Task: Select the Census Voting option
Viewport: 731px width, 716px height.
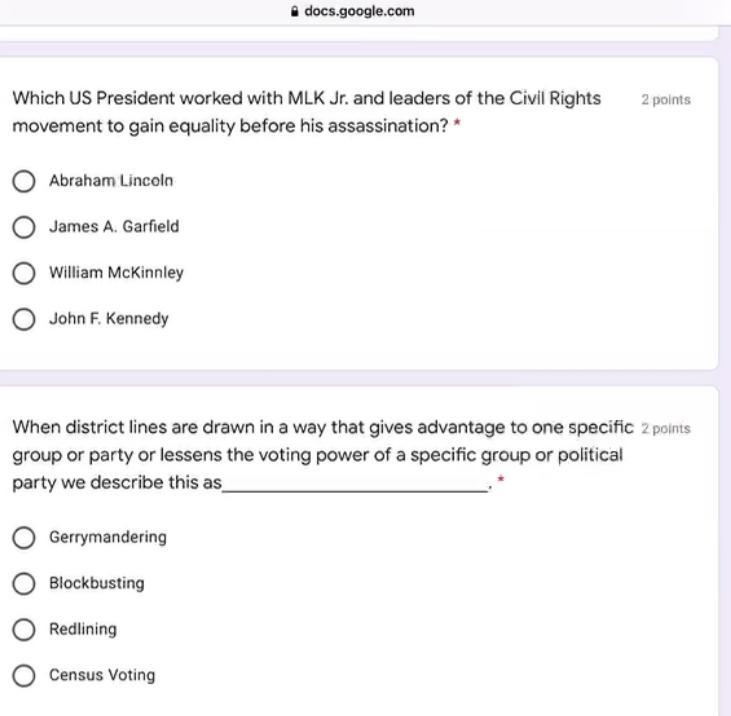Action: [x=24, y=676]
